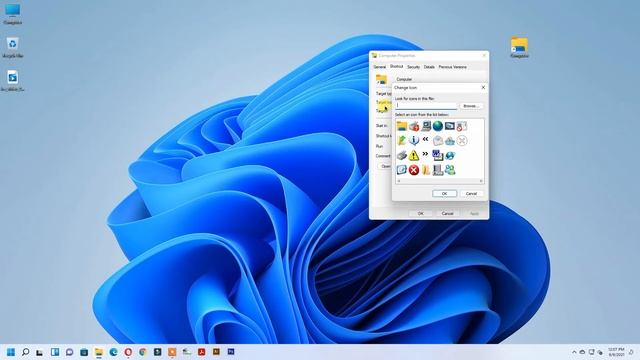Select the laptop computer icon in list
The height and width of the screenshot is (360, 640).
click(426, 126)
